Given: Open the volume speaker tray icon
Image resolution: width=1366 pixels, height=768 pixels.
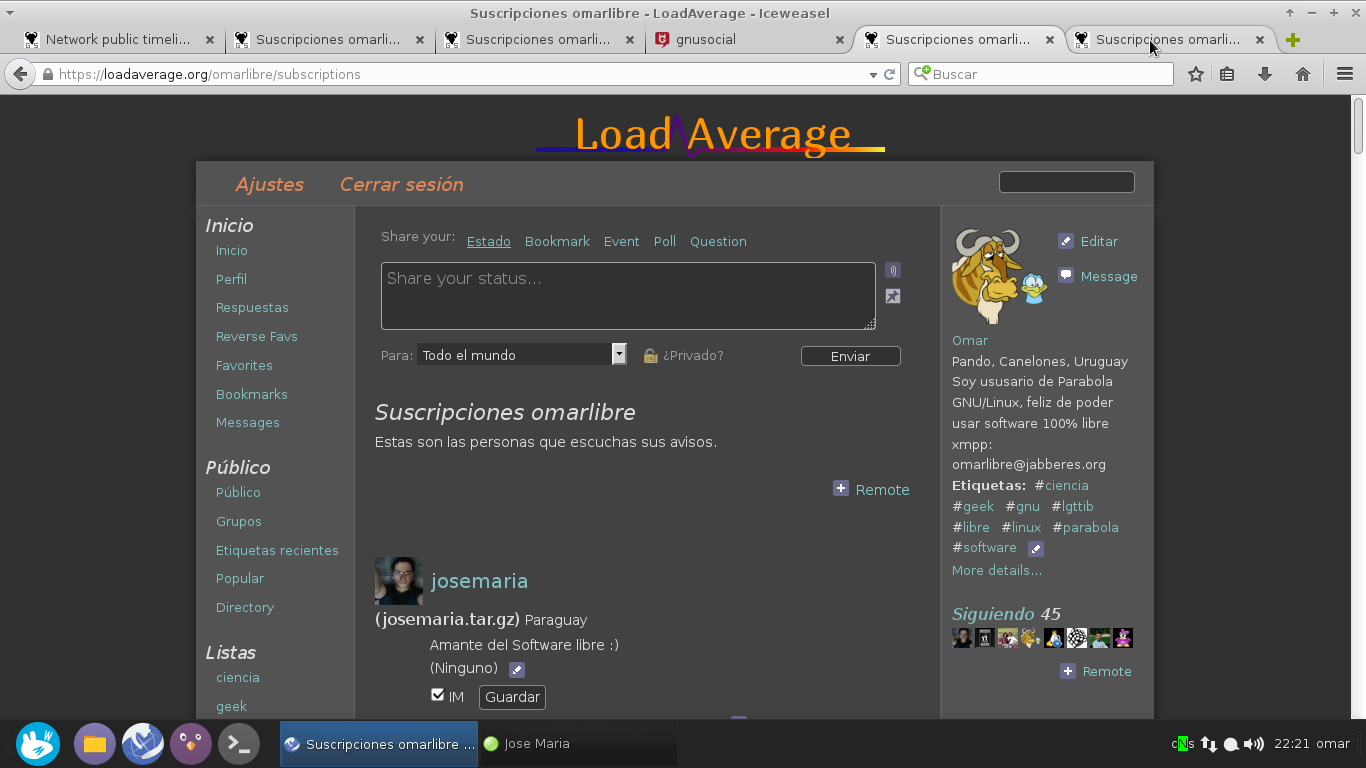Looking at the screenshot, I should point(1254,744).
